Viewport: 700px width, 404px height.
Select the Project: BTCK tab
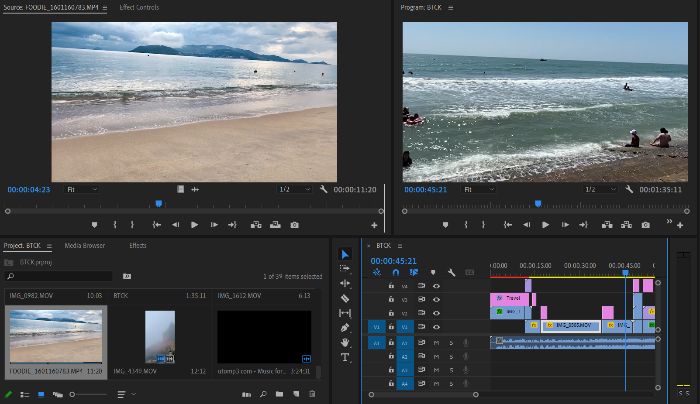click(x=22, y=246)
